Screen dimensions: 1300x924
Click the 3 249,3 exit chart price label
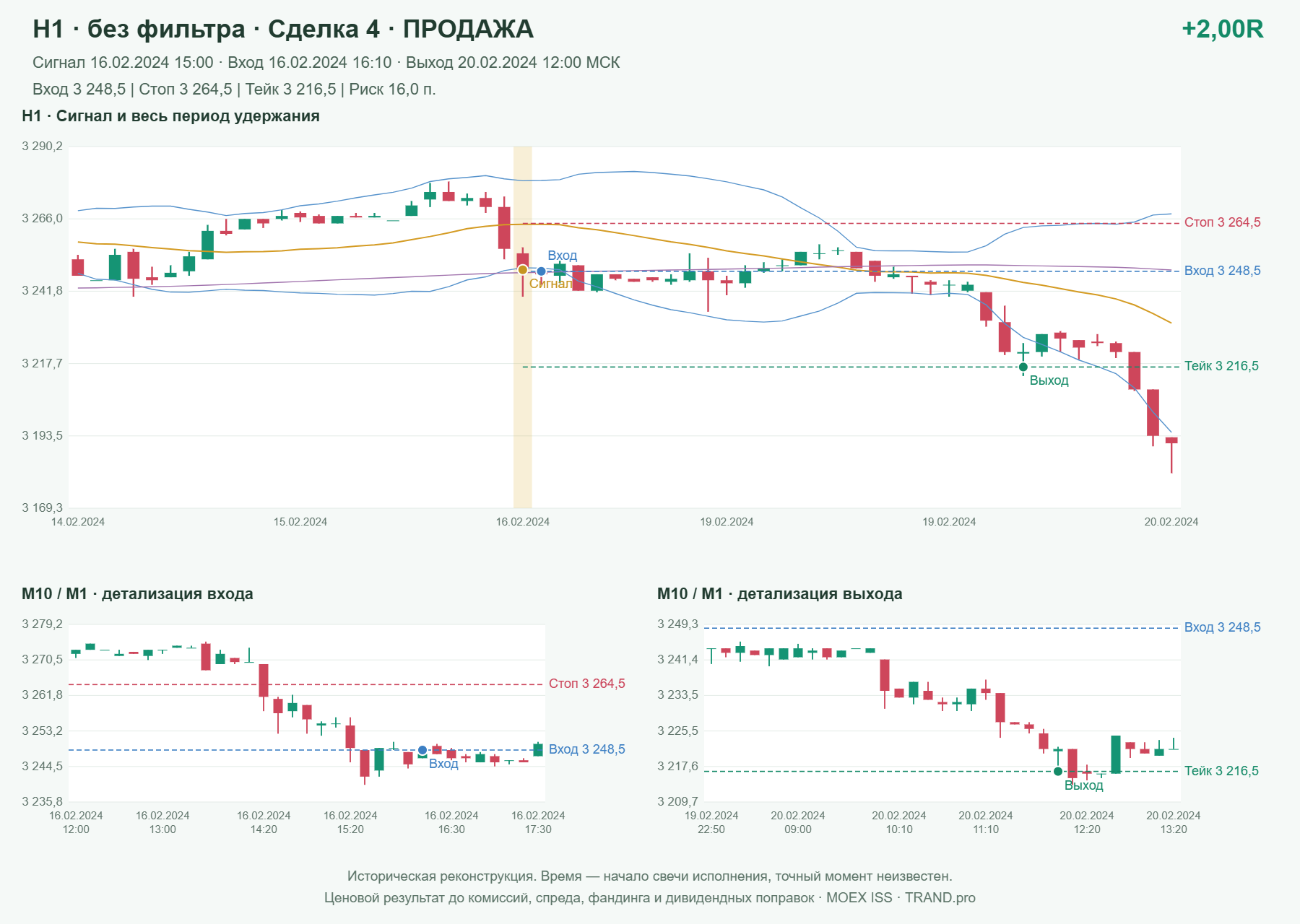677,624
